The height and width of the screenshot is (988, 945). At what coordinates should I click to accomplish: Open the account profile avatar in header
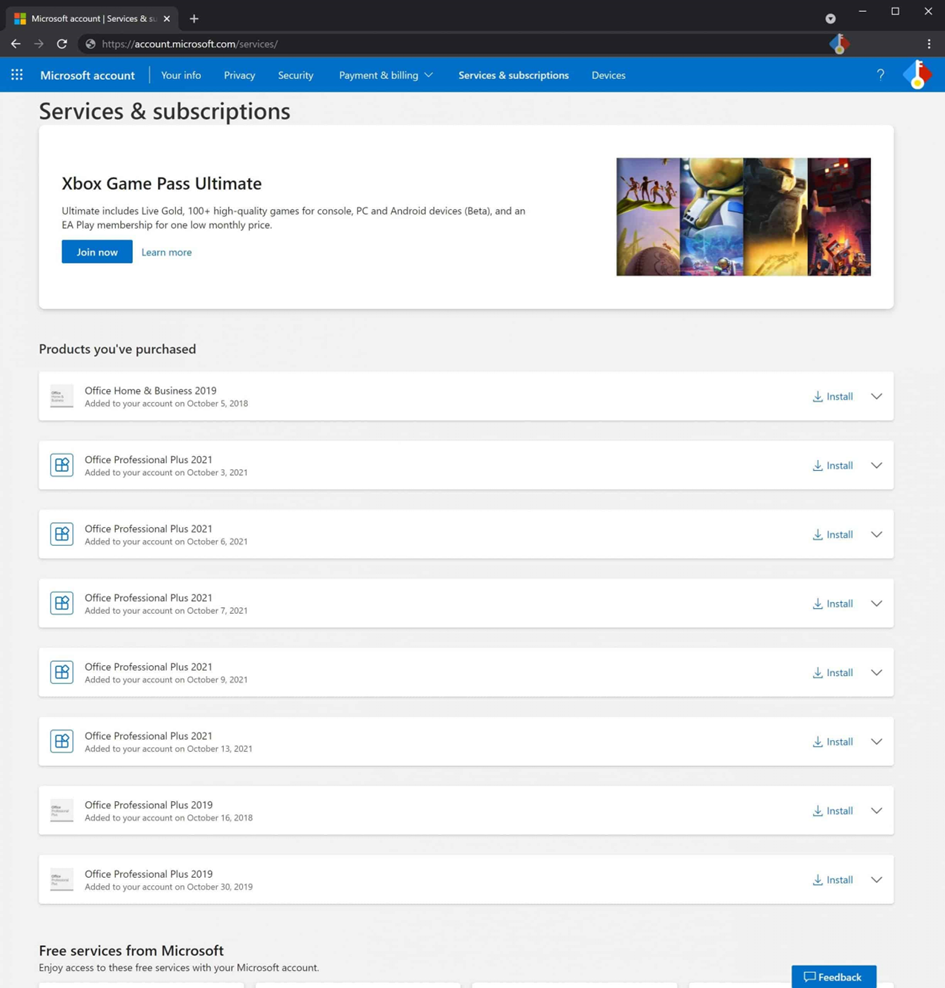pyautogui.click(x=917, y=75)
